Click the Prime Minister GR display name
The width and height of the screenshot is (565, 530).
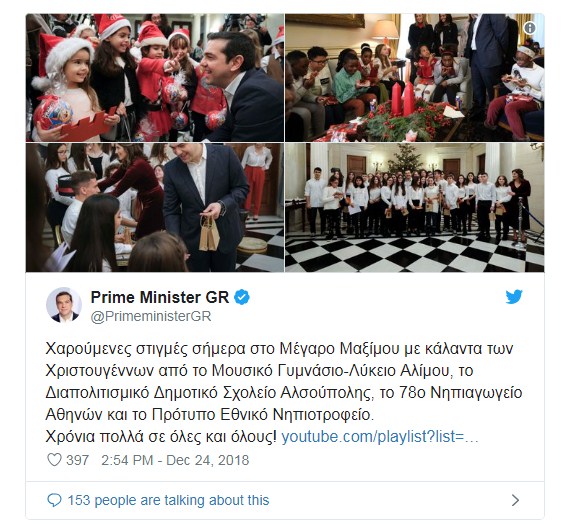click(160, 298)
